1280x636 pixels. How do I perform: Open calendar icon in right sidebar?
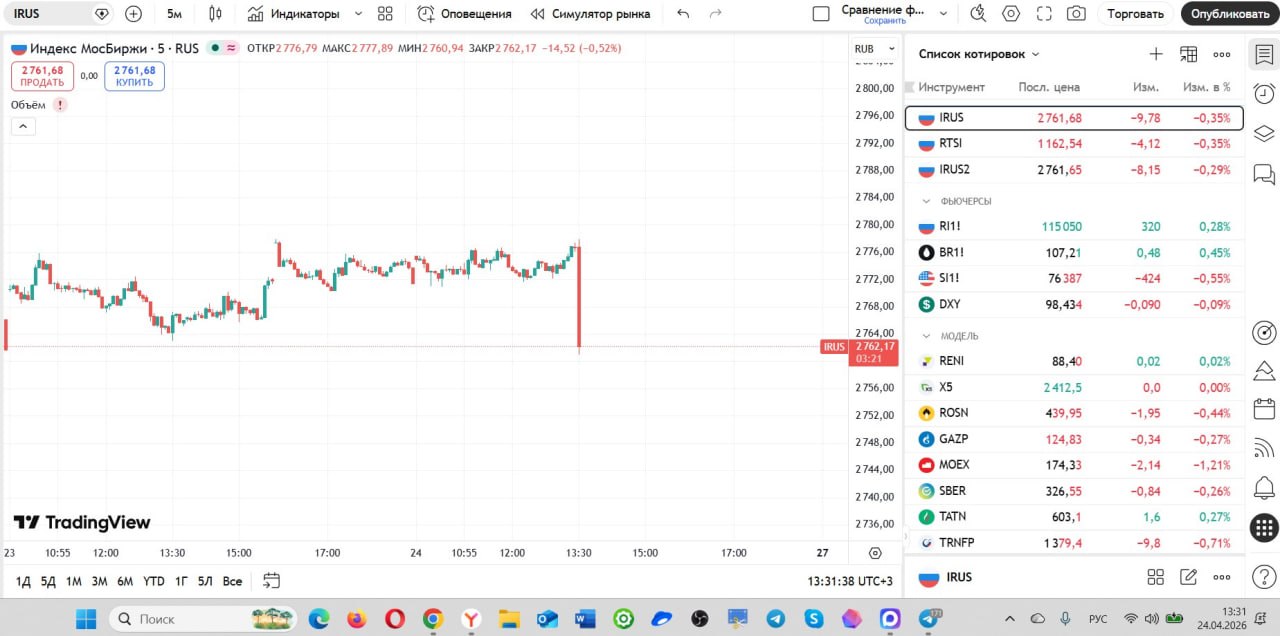coord(1264,409)
